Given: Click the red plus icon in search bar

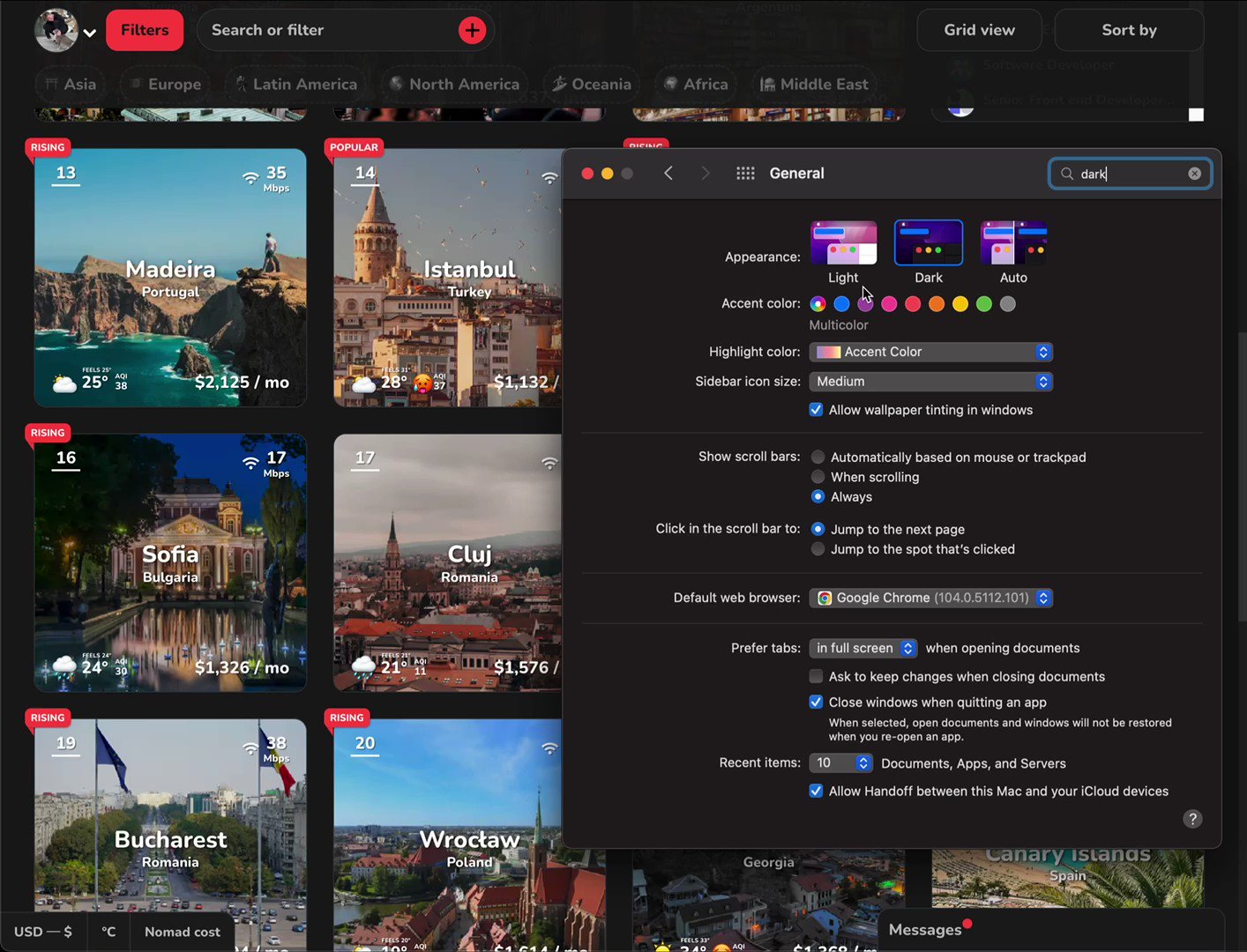Looking at the screenshot, I should (x=472, y=30).
